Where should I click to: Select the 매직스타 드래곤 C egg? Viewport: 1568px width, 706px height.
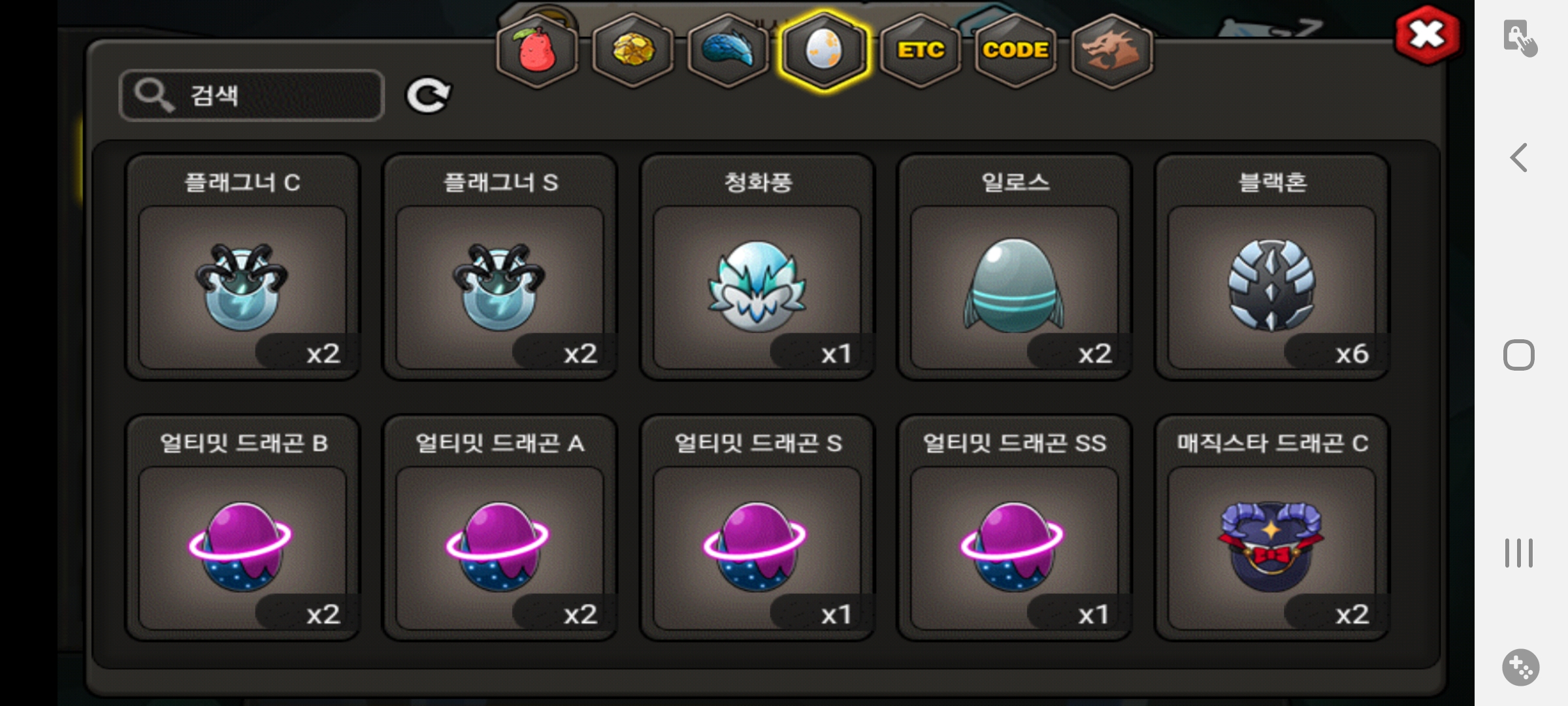[x=1272, y=528]
